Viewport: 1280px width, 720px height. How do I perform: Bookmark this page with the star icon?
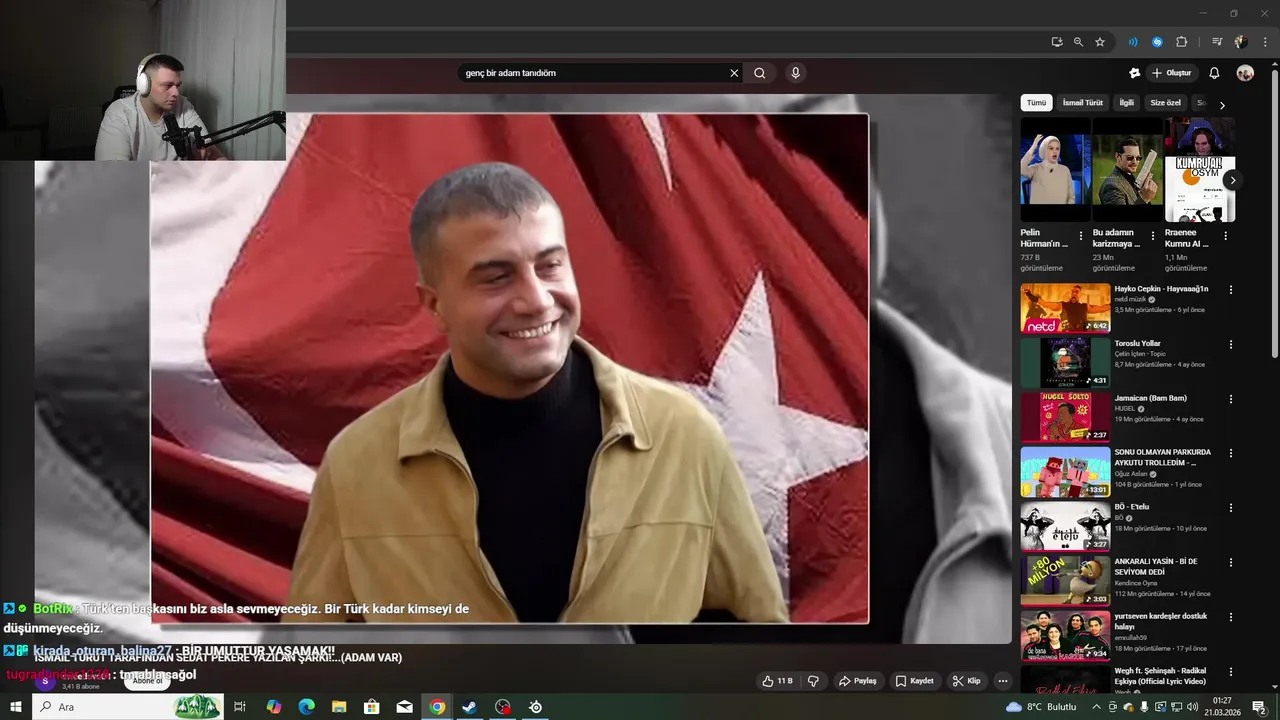tap(1100, 42)
